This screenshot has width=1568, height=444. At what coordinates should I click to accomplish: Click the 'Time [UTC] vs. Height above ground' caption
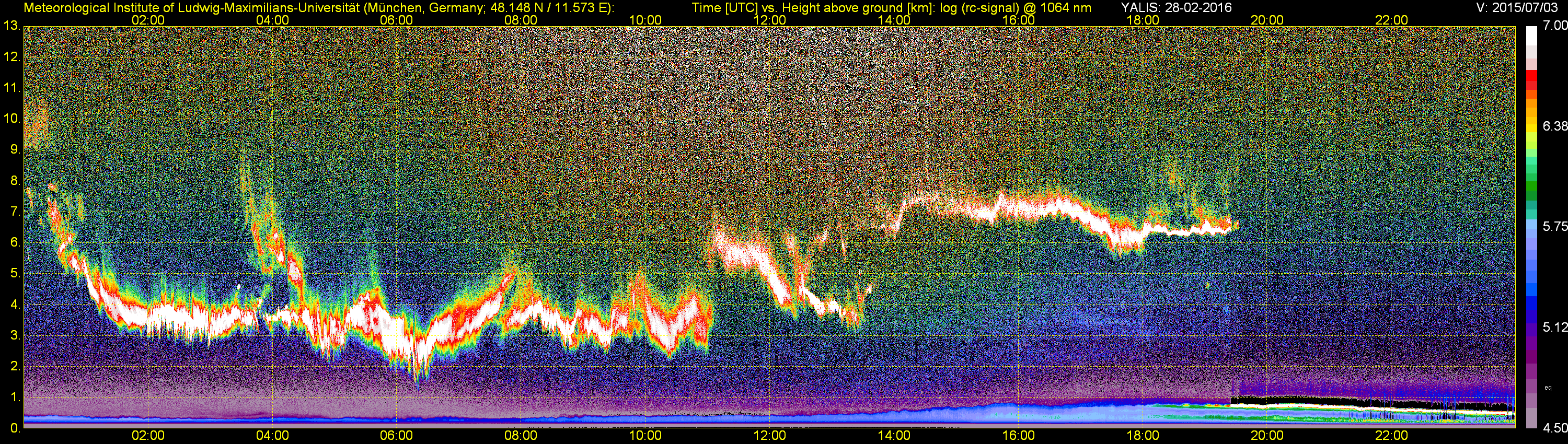click(x=891, y=8)
